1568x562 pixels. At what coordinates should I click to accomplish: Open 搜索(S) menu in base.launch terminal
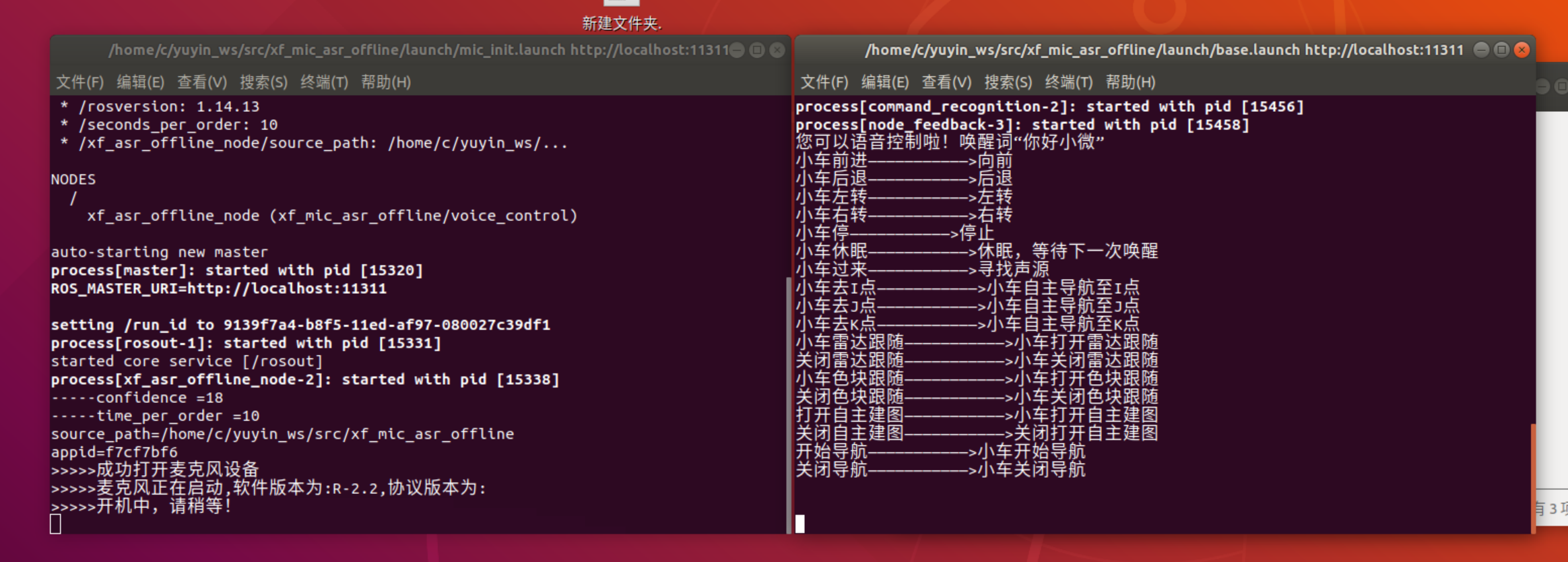[1008, 82]
